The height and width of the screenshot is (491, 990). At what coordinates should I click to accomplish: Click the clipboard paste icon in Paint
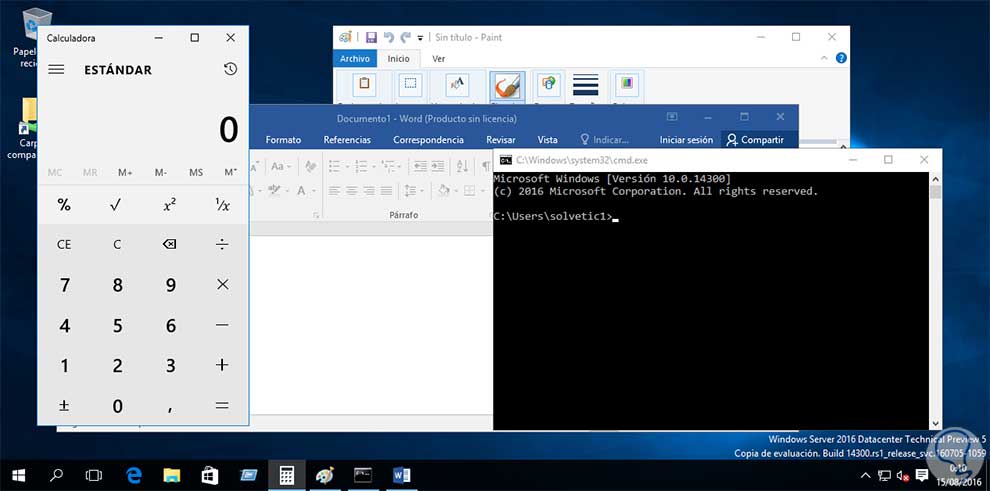coord(364,84)
